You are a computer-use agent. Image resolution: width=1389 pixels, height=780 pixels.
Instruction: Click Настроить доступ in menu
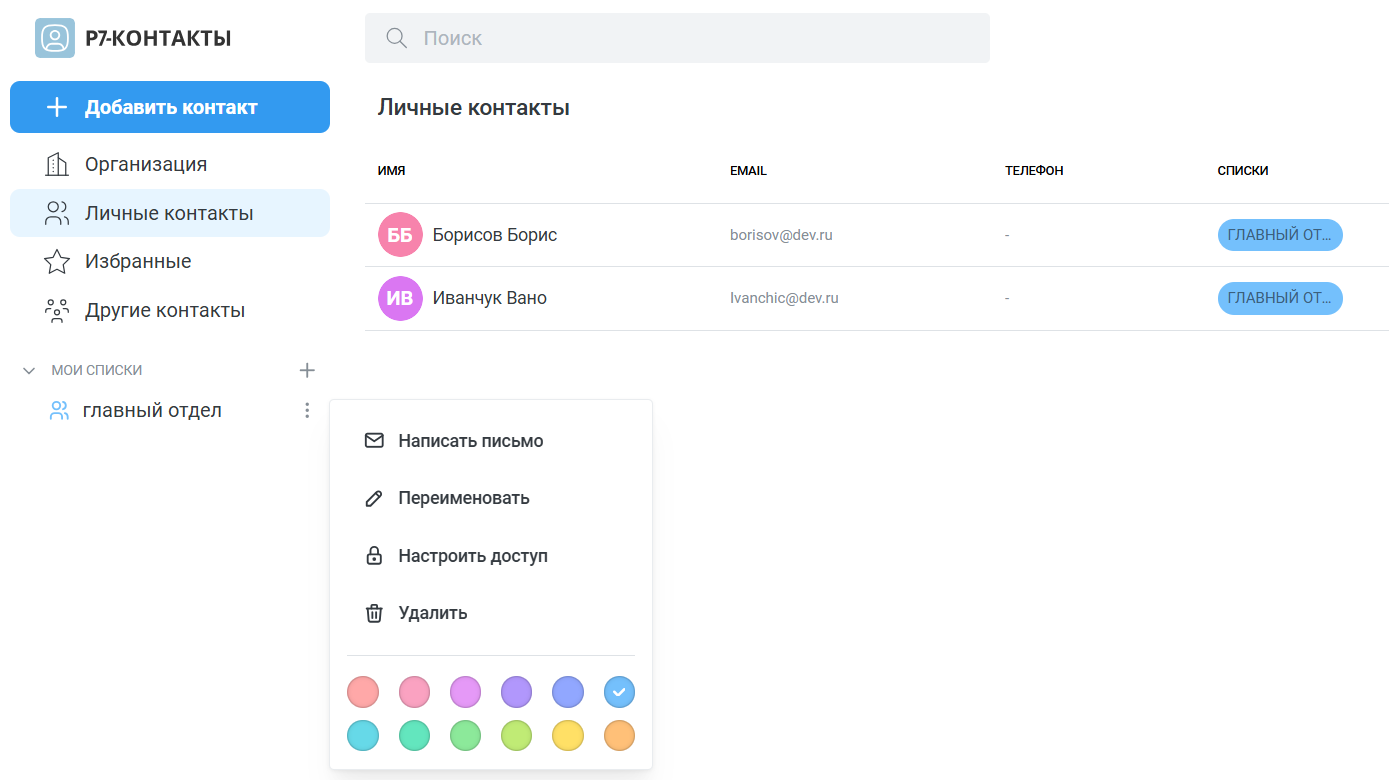click(x=472, y=556)
